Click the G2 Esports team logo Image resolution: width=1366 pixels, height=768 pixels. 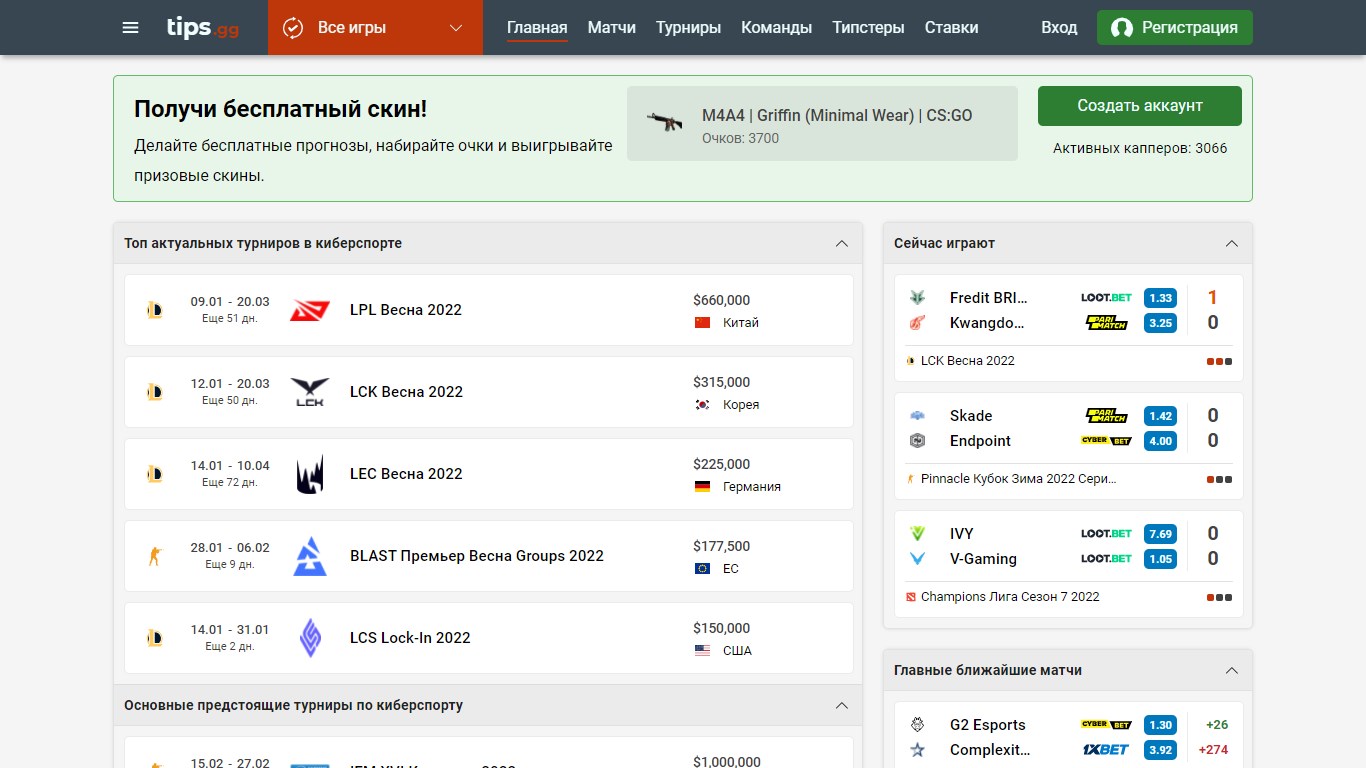[917, 725]
